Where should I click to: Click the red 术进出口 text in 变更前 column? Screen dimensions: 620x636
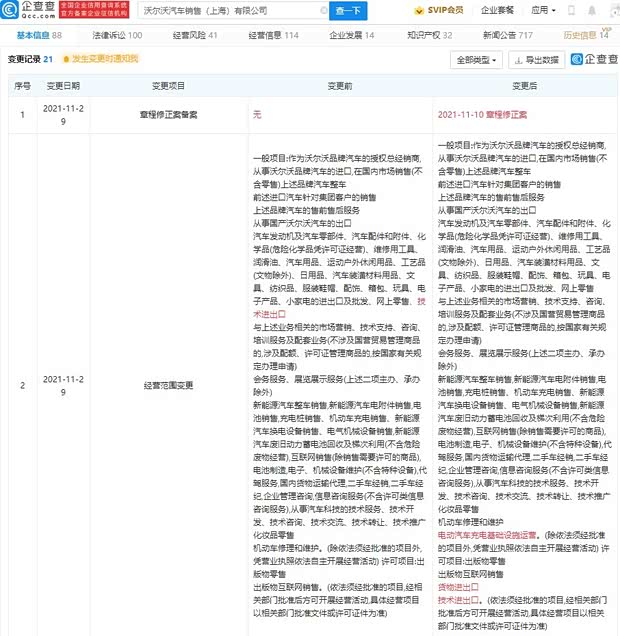[269, 314]
